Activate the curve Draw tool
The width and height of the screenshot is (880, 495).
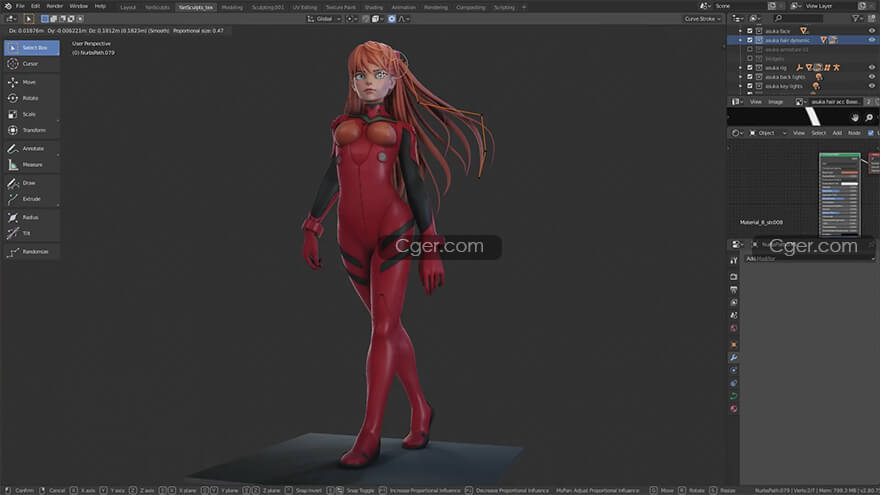(x=31, y=183)
